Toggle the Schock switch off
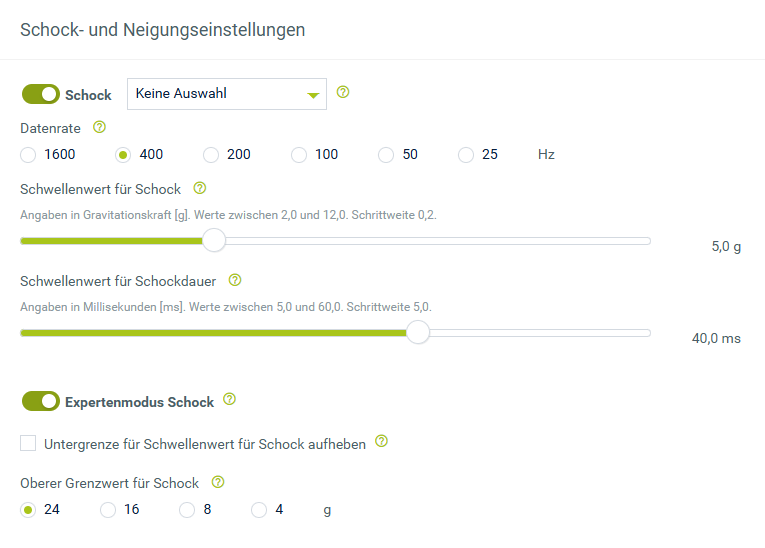The width and height of the screenshot is (765, 548). pyautogui.click(x=41, y=94)
